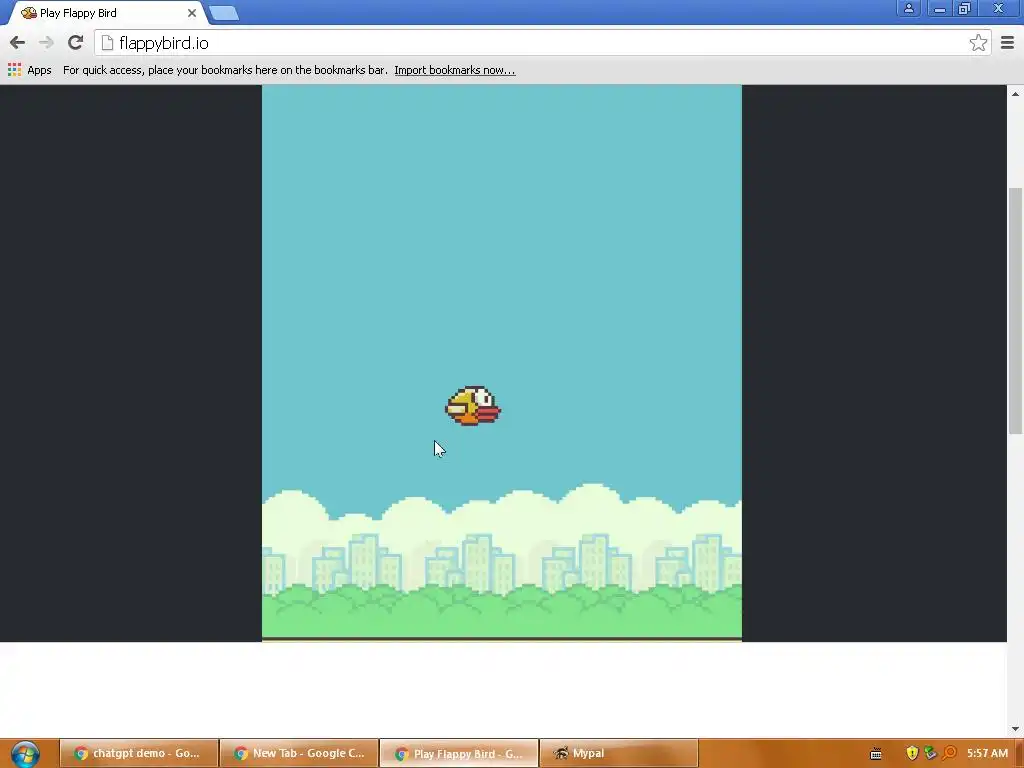This screenshot has height=768, width=1024.
Task: Click the 5:57 AM clock
Action: [x=987, y=753]
